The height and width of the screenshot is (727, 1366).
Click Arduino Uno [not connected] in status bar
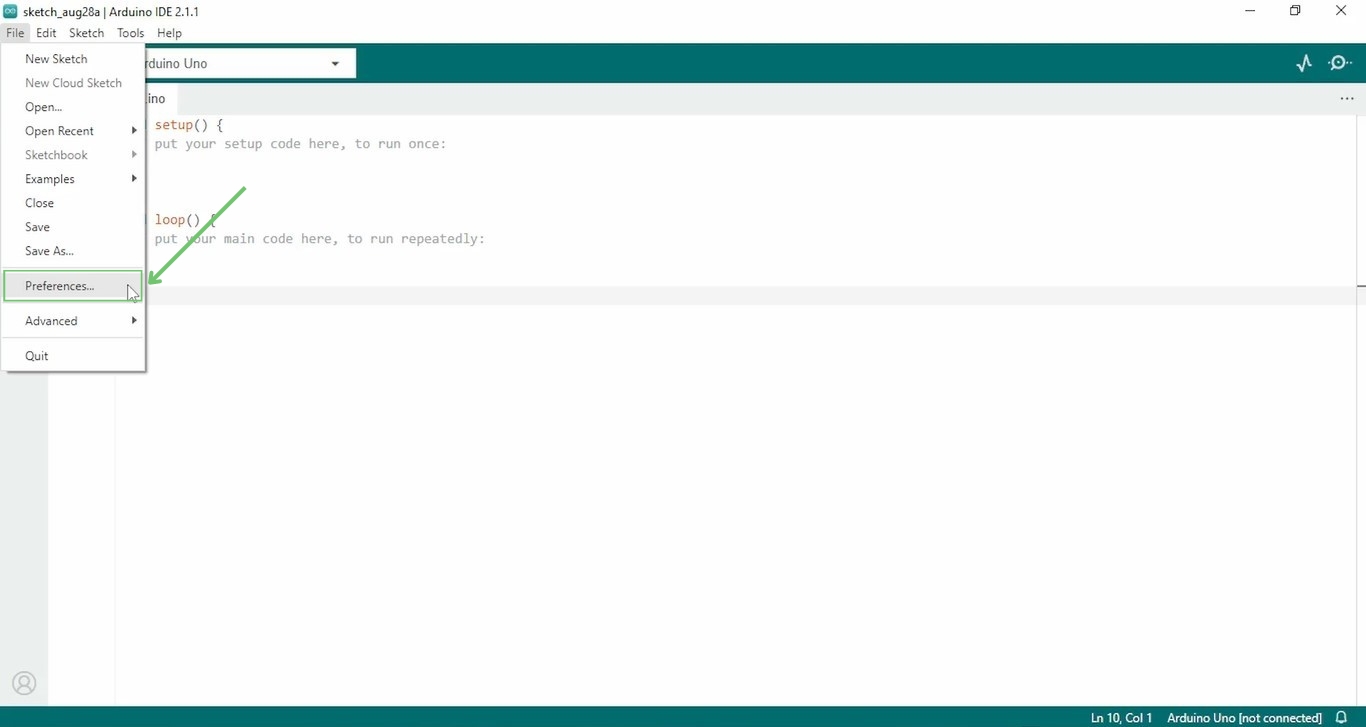click(x=1243, y=717)
